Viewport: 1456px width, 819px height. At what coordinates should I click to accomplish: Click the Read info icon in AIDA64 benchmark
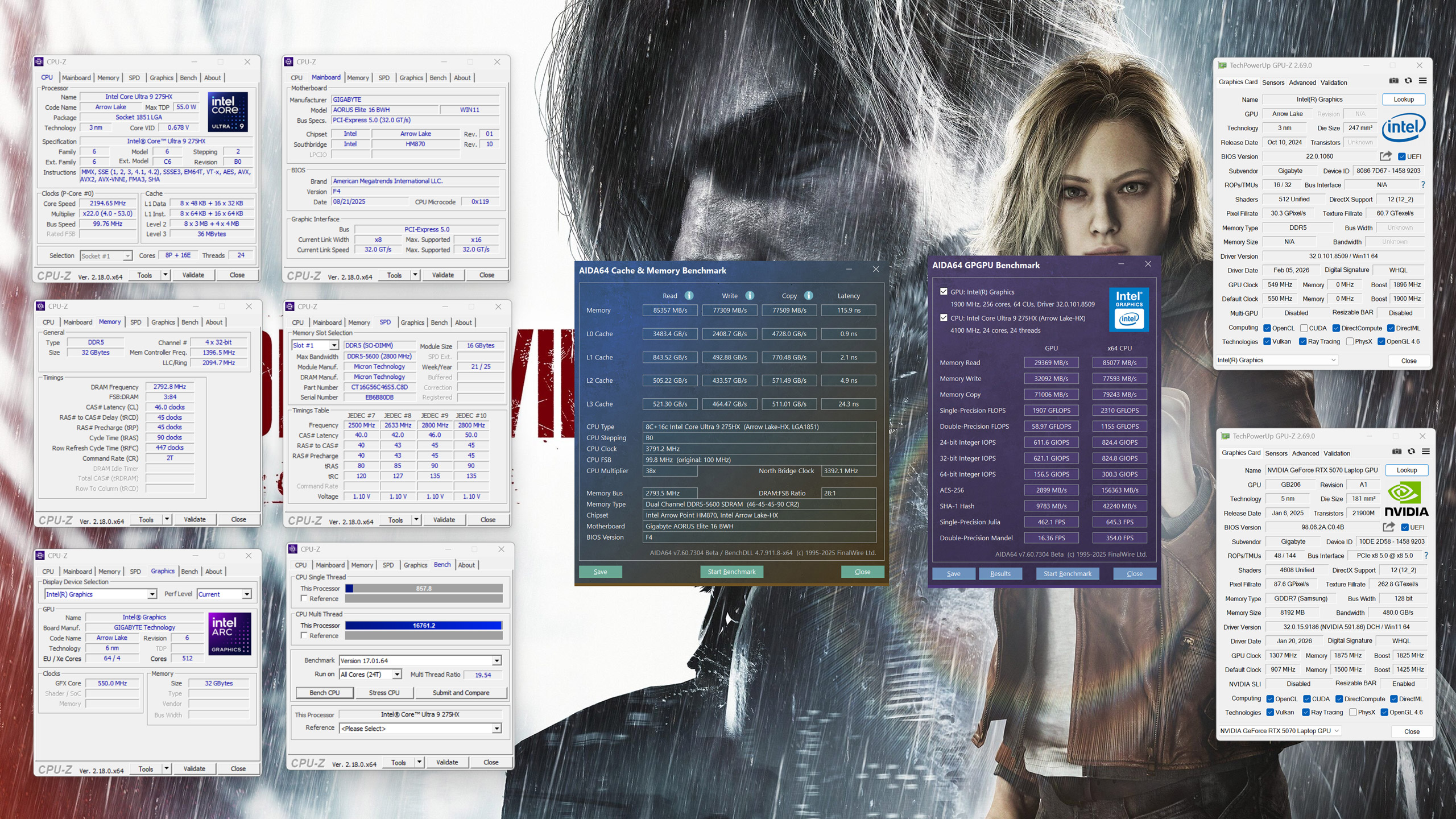pos(689,296)
